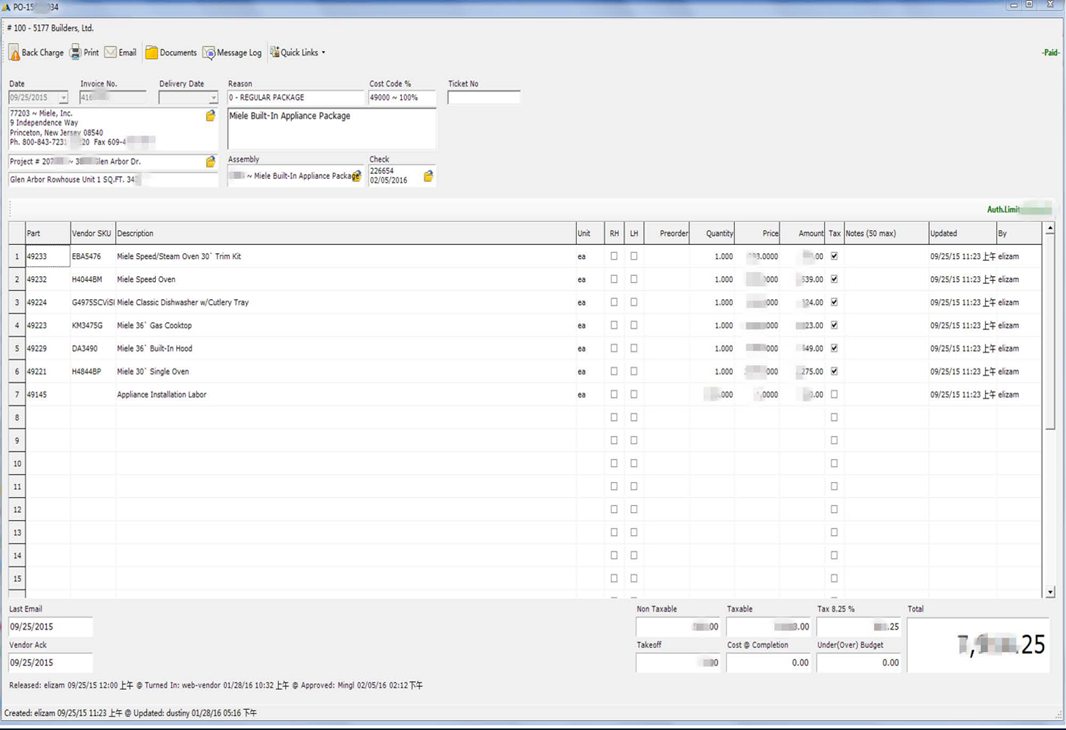Click the lock icon in vendor address box
This screenshot has width=1066, height=730.
coord(210,116)
